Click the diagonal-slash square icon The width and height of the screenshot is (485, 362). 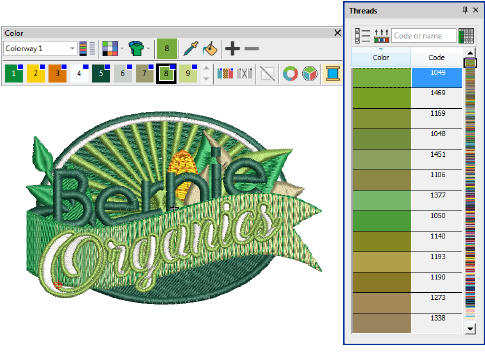click(x=268, y=73)
